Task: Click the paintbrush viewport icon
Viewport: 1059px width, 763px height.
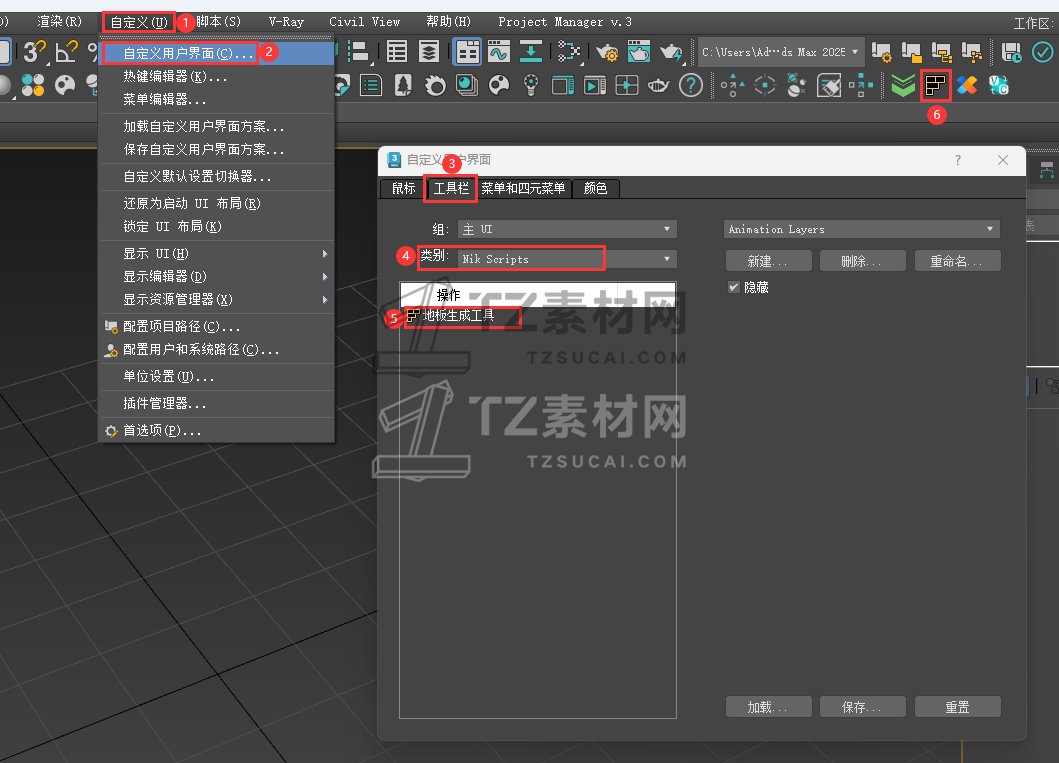Action: pyautogui.click(x=829, y=86)
